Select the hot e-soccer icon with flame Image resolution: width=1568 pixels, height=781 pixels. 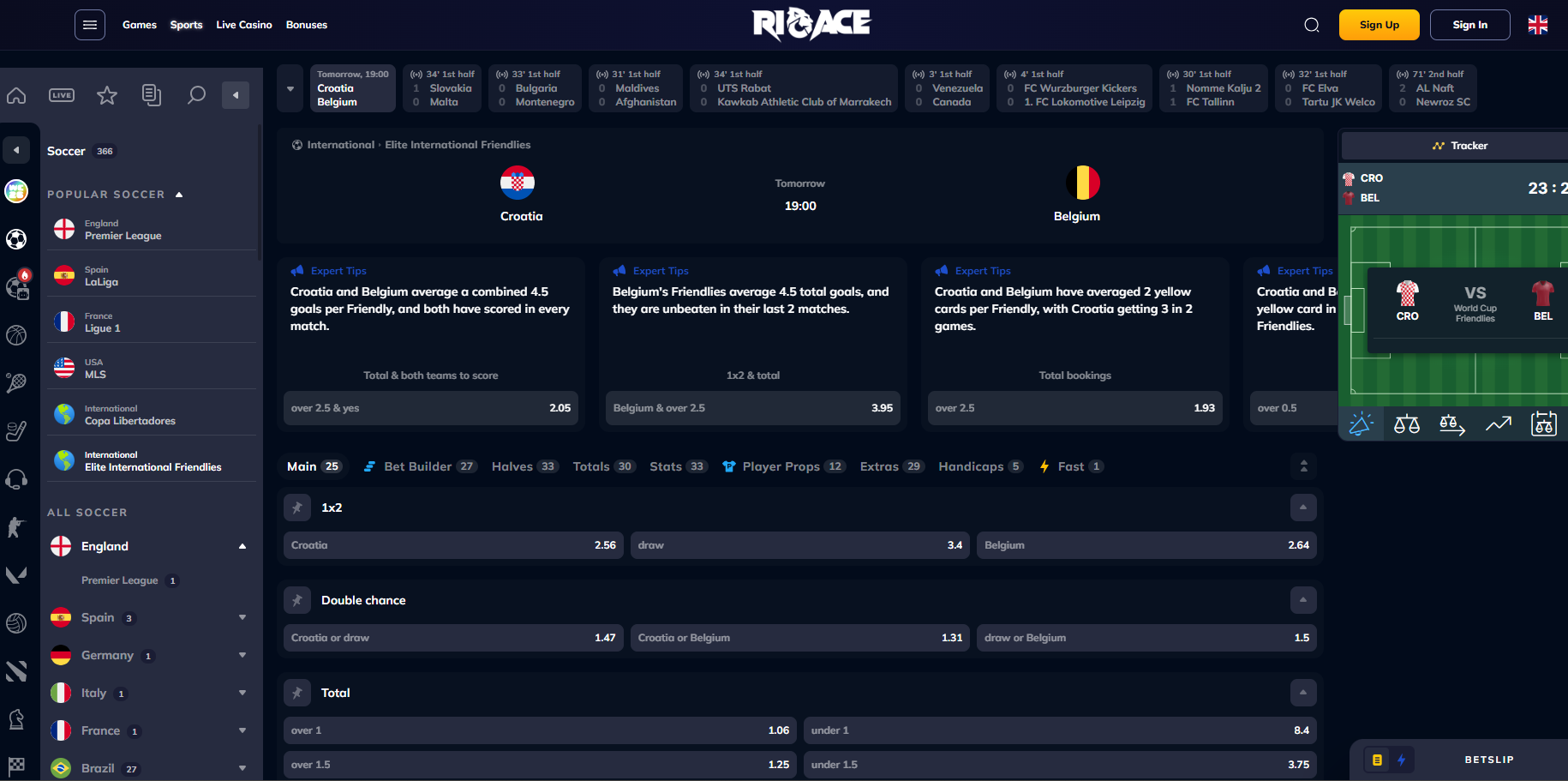(x=17, y=286)
